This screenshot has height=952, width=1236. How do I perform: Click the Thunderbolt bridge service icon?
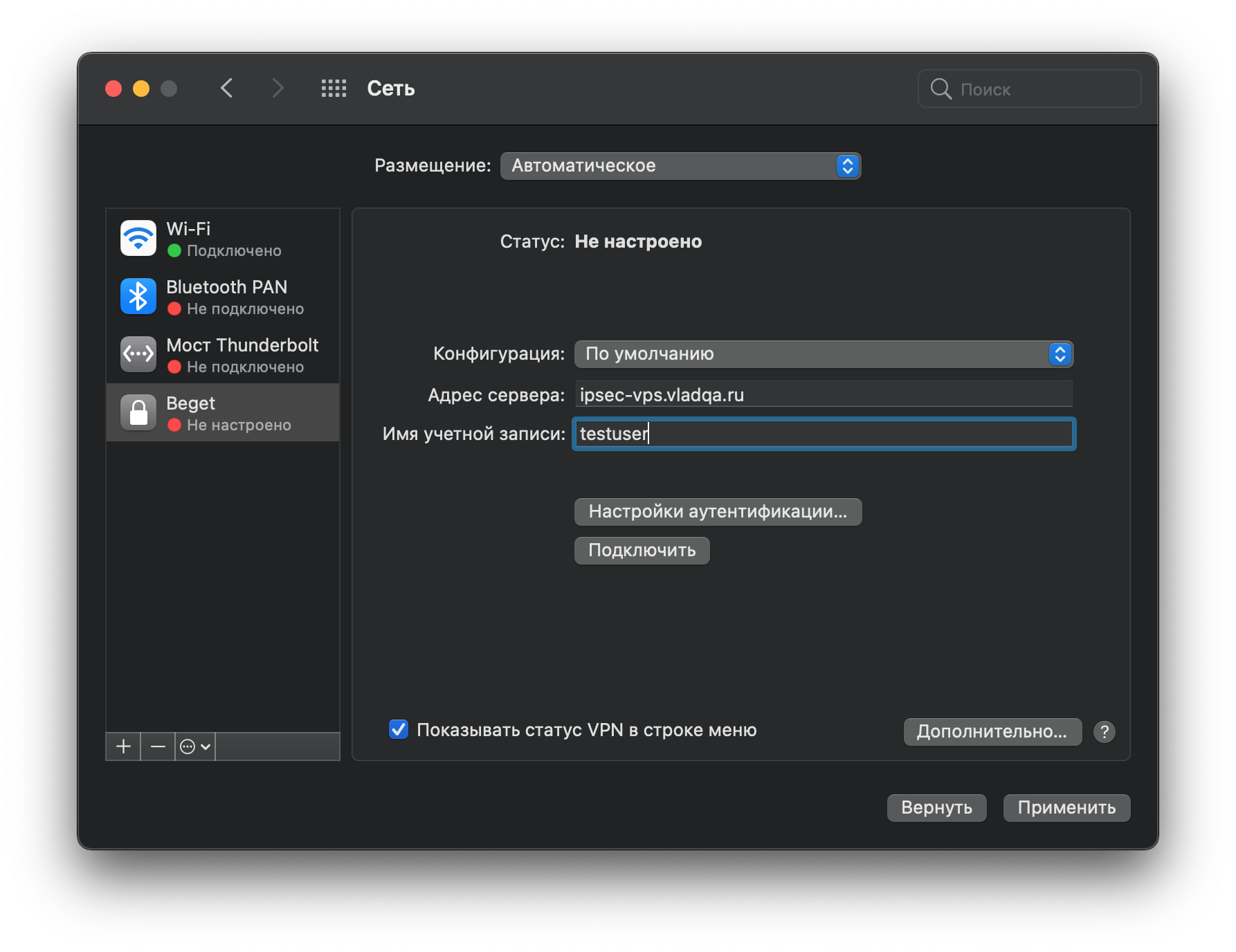[x=138, y=354]
